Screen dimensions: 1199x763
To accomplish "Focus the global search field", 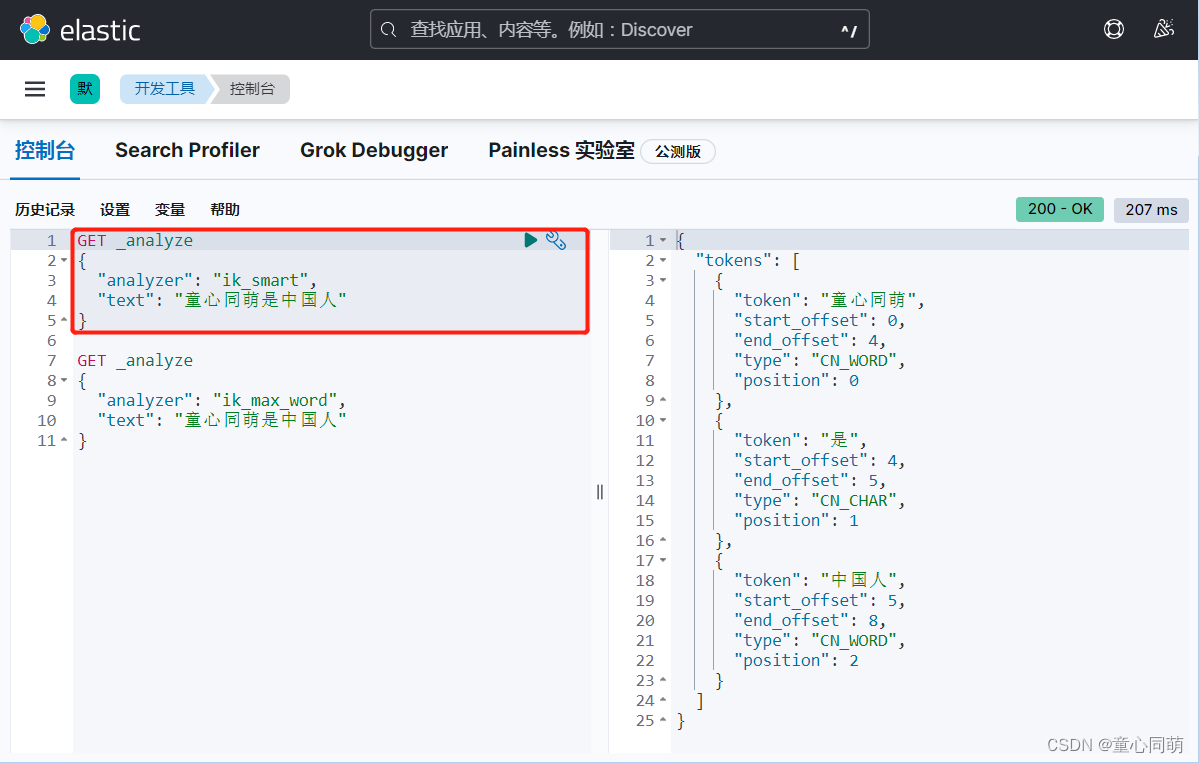I will click(619, 30).
